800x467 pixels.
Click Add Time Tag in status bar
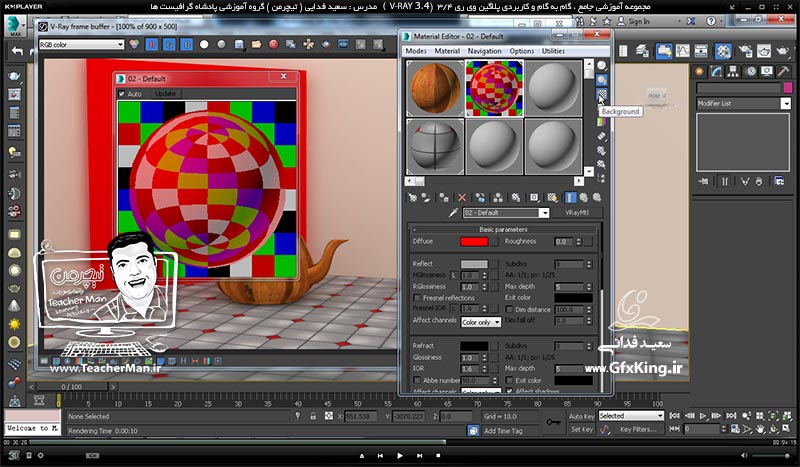click(503, 431)
